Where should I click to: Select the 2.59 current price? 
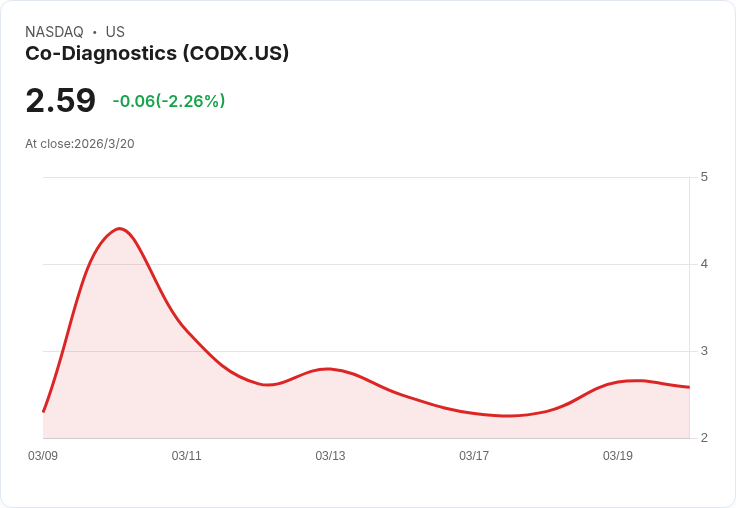coord(61,100)
